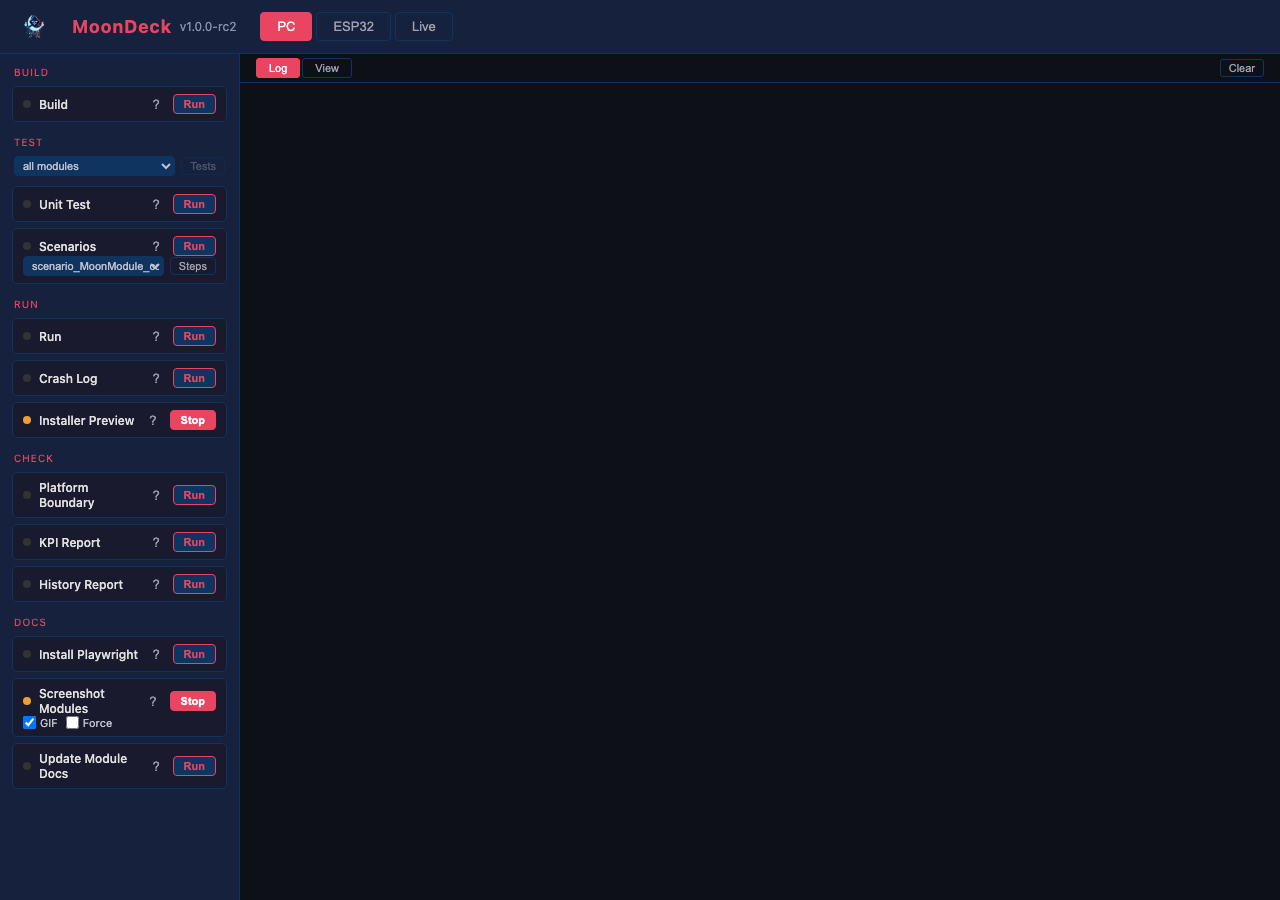Open the scenario_MoonModule dropdown
The image size is (1280, 900).
pyautogui.click(x=94, y=266)
